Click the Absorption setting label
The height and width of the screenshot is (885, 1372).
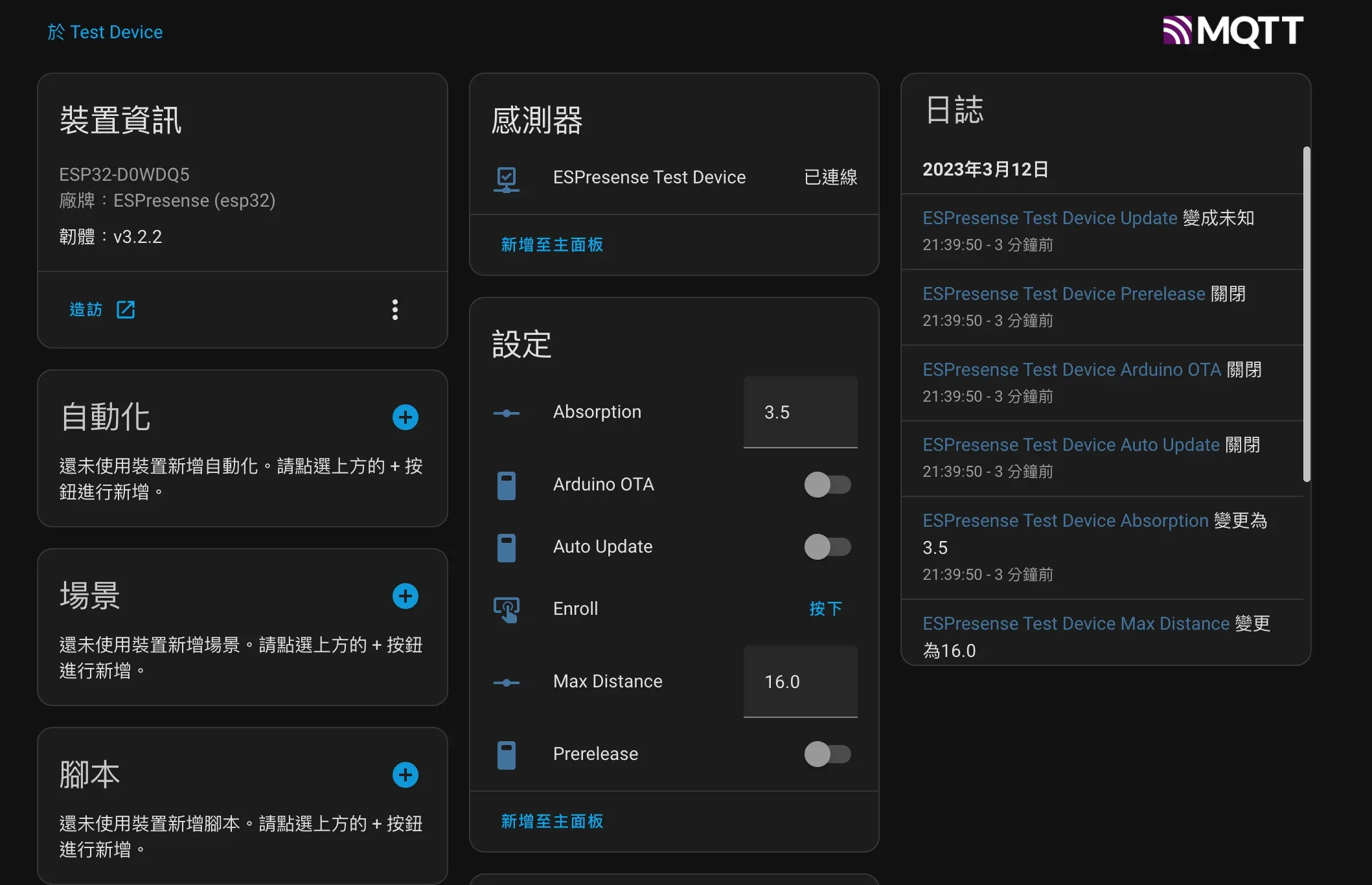click(597, 412)
